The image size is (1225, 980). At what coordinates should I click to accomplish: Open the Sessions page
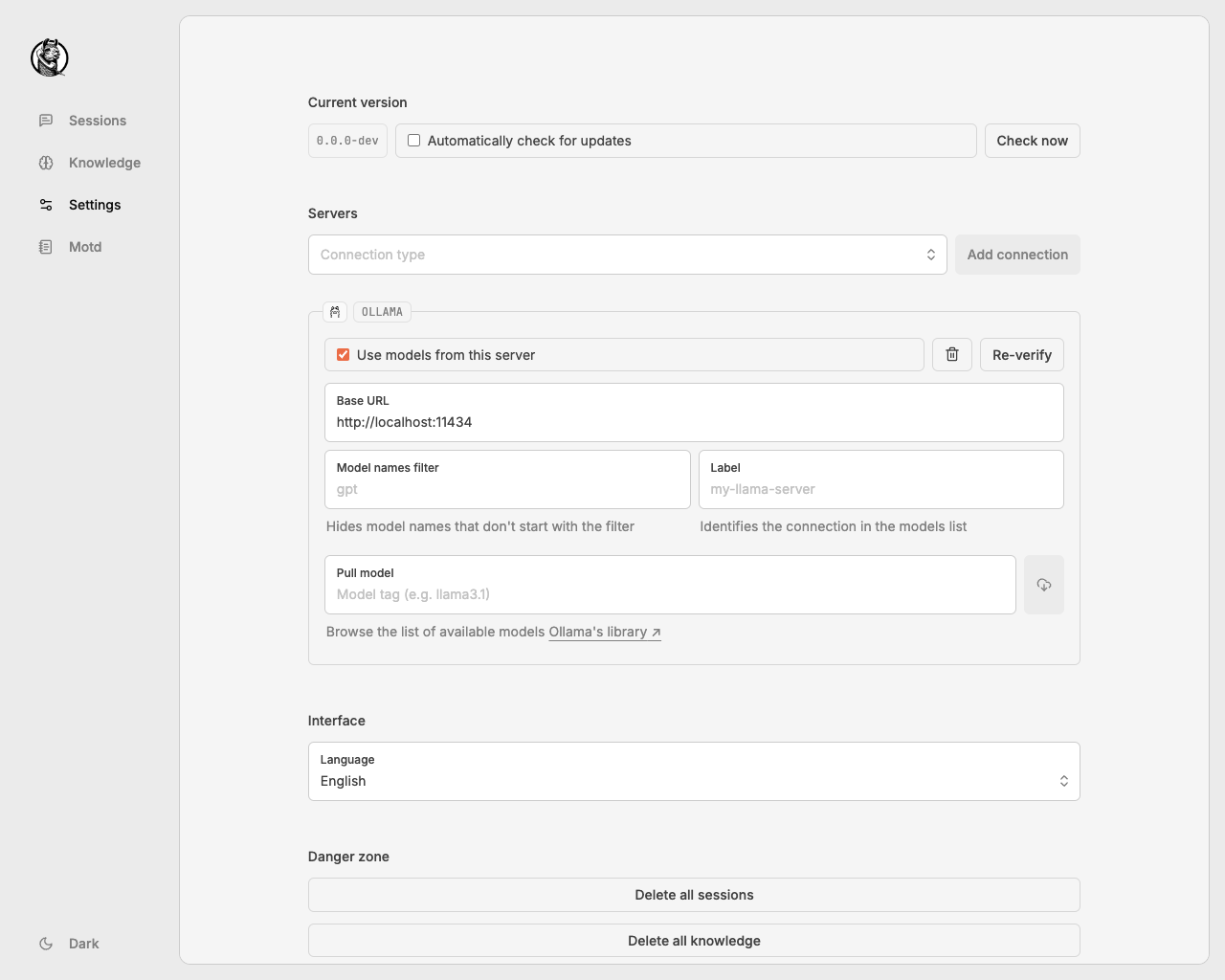pos(97,121)
